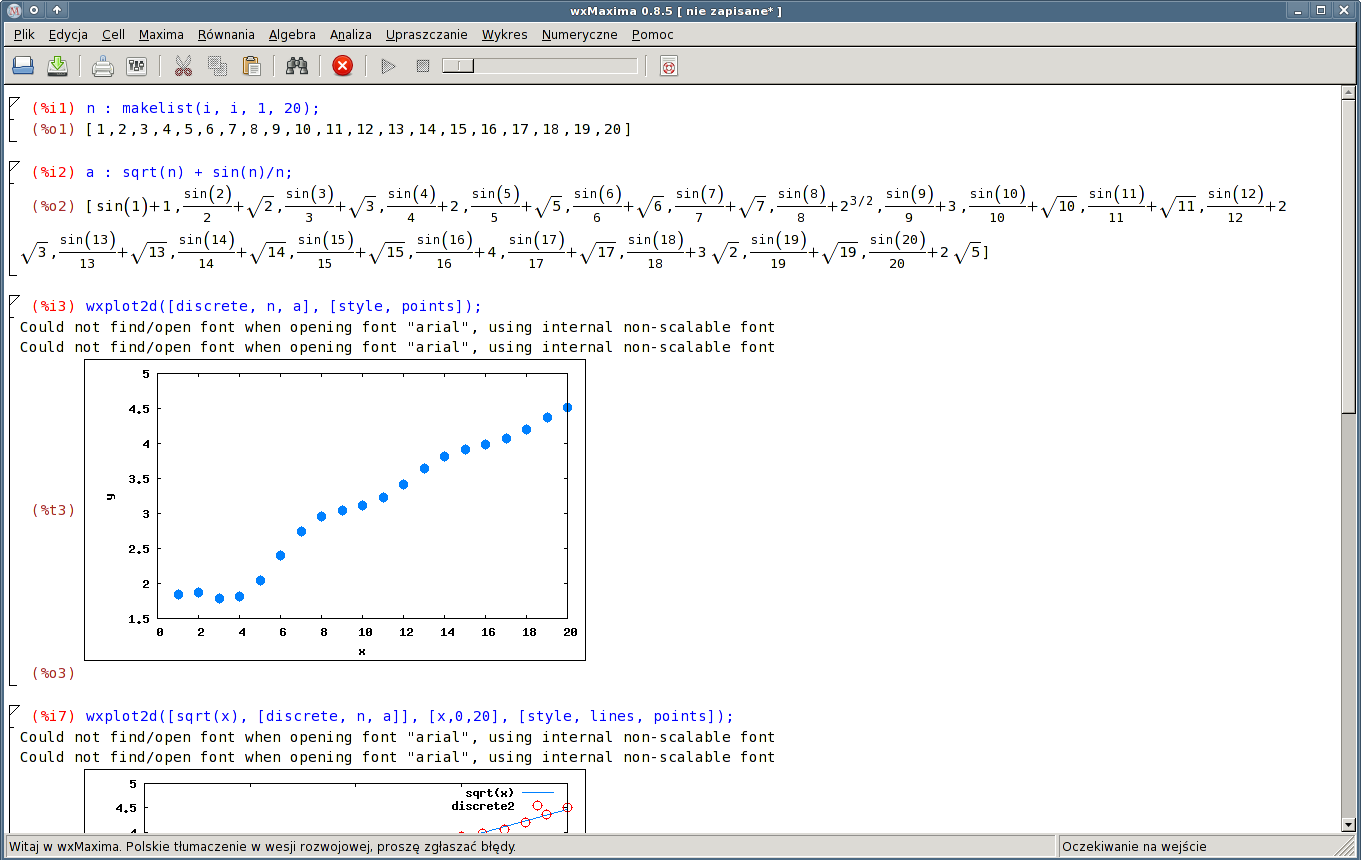This screenshot has height=860, width=1361.
Task: Open help via the lifebuoy icon
Action: click(x=669, y=66)
